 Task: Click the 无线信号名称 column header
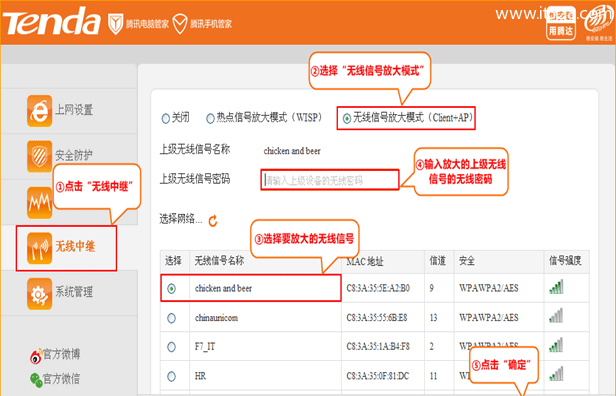219,260
